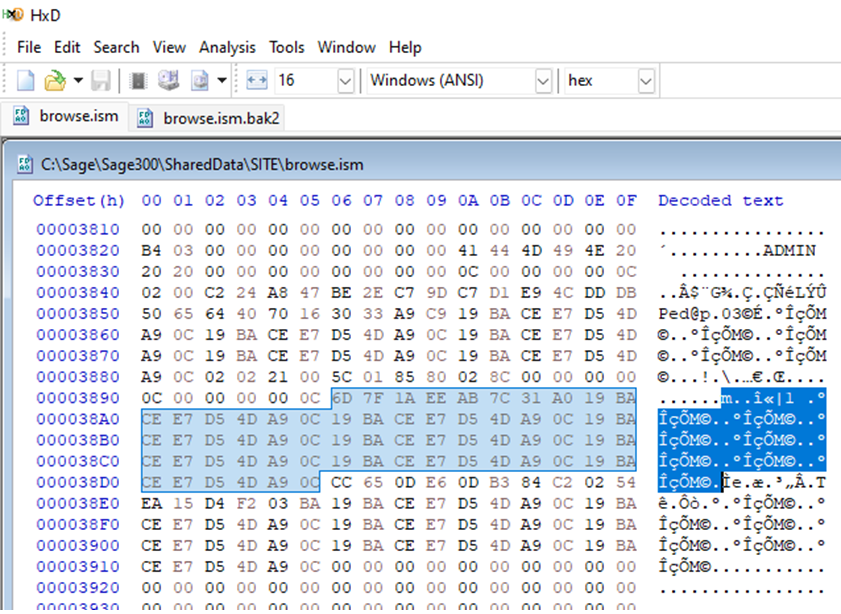The height and width of the screenshot is (614, 841).
Task: Open the Analysis menu
Action: tap(227, 47)
